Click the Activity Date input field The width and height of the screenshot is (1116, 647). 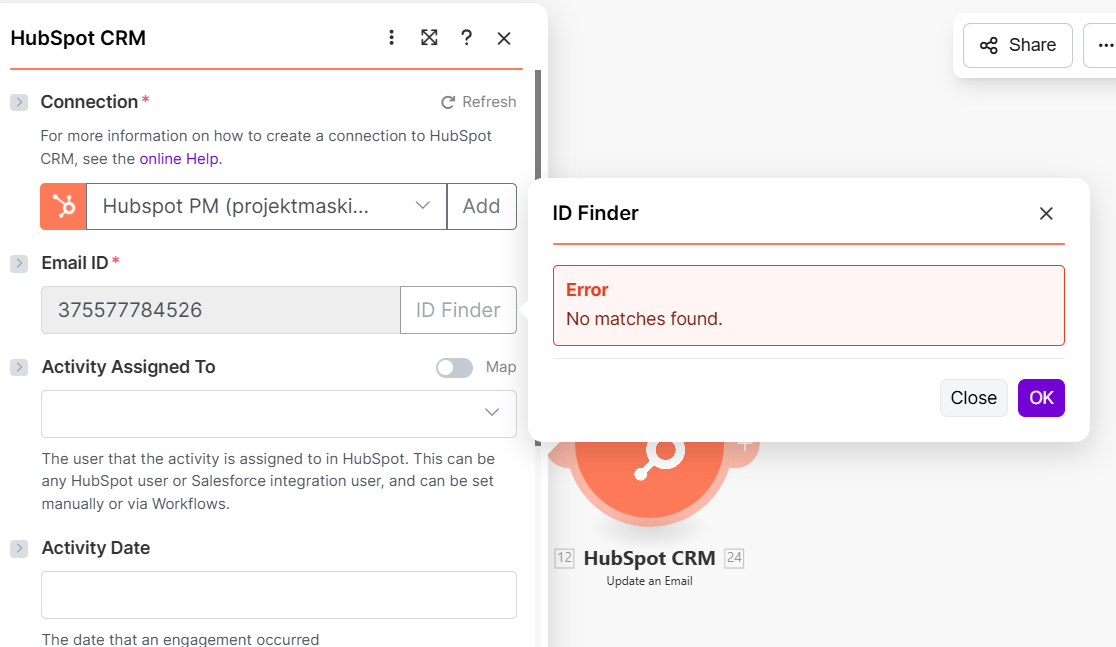278,595
